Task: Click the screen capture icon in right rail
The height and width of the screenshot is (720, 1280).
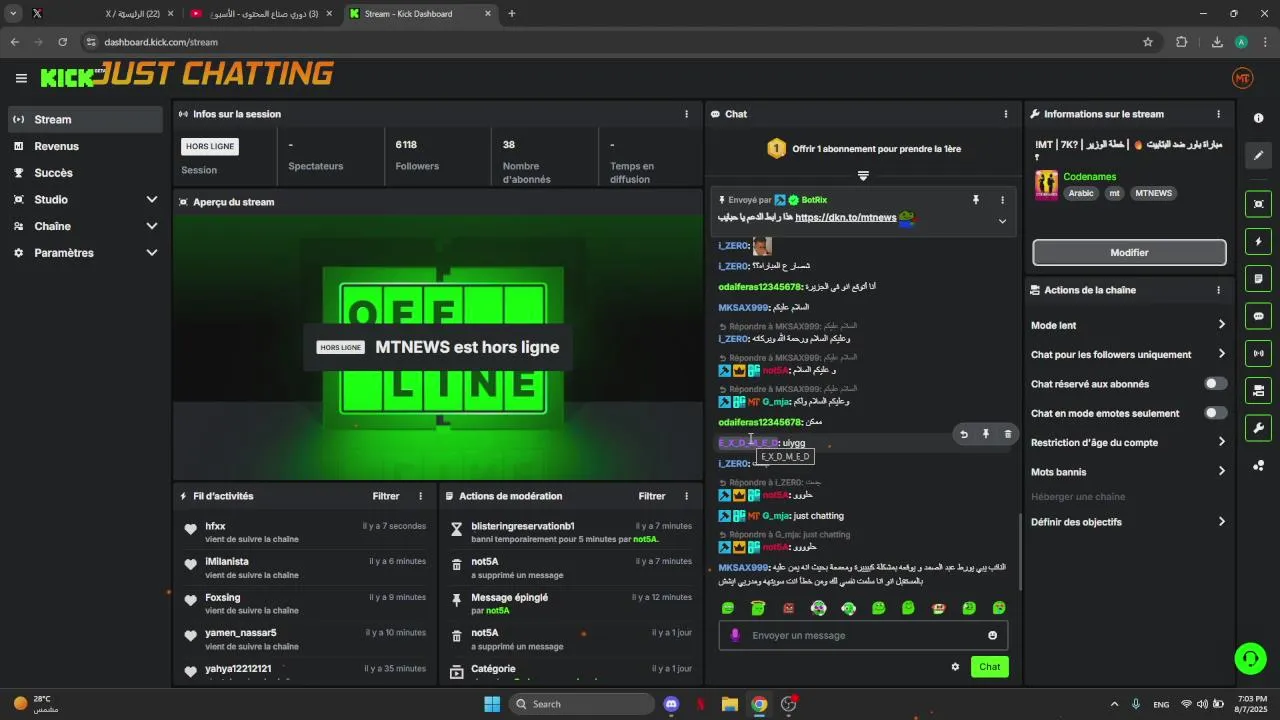Action: (1258, 204)
